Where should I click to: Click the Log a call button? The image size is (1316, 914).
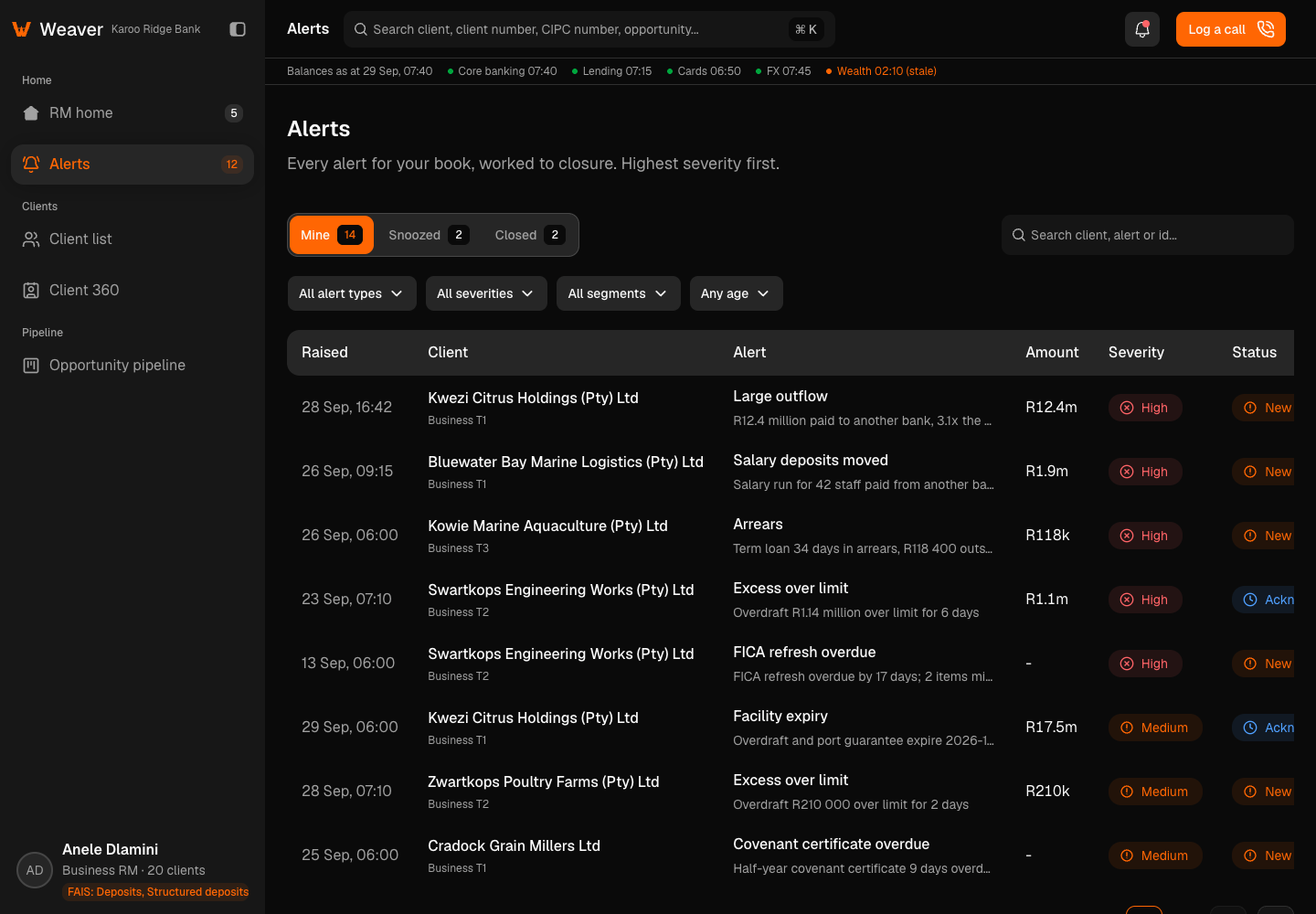[x=1231, y=29]
